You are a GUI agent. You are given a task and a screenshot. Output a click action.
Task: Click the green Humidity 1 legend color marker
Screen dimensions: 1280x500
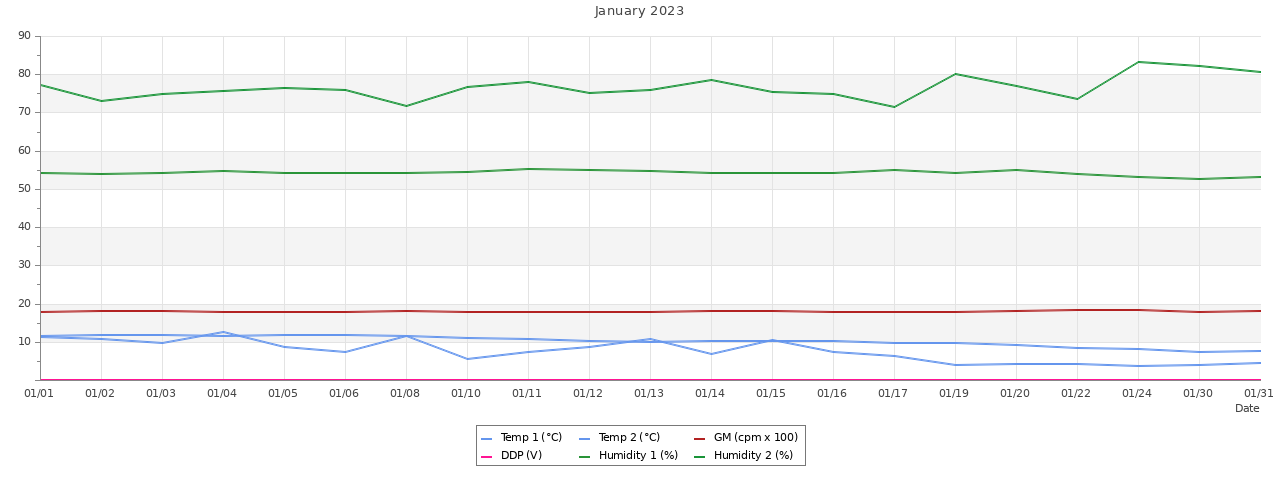585,457
